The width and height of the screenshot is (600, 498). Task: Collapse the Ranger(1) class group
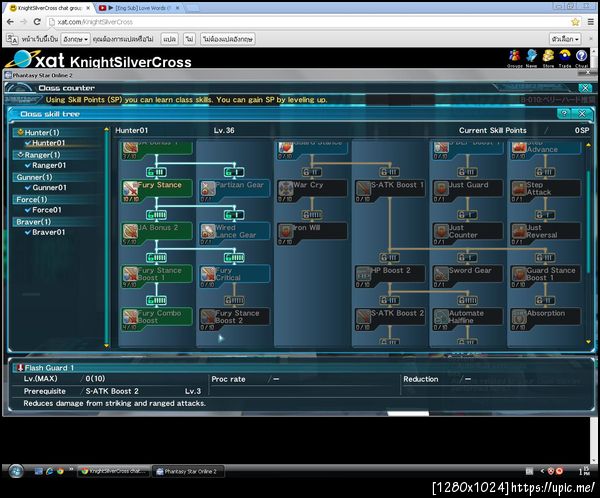coord(57,155)
